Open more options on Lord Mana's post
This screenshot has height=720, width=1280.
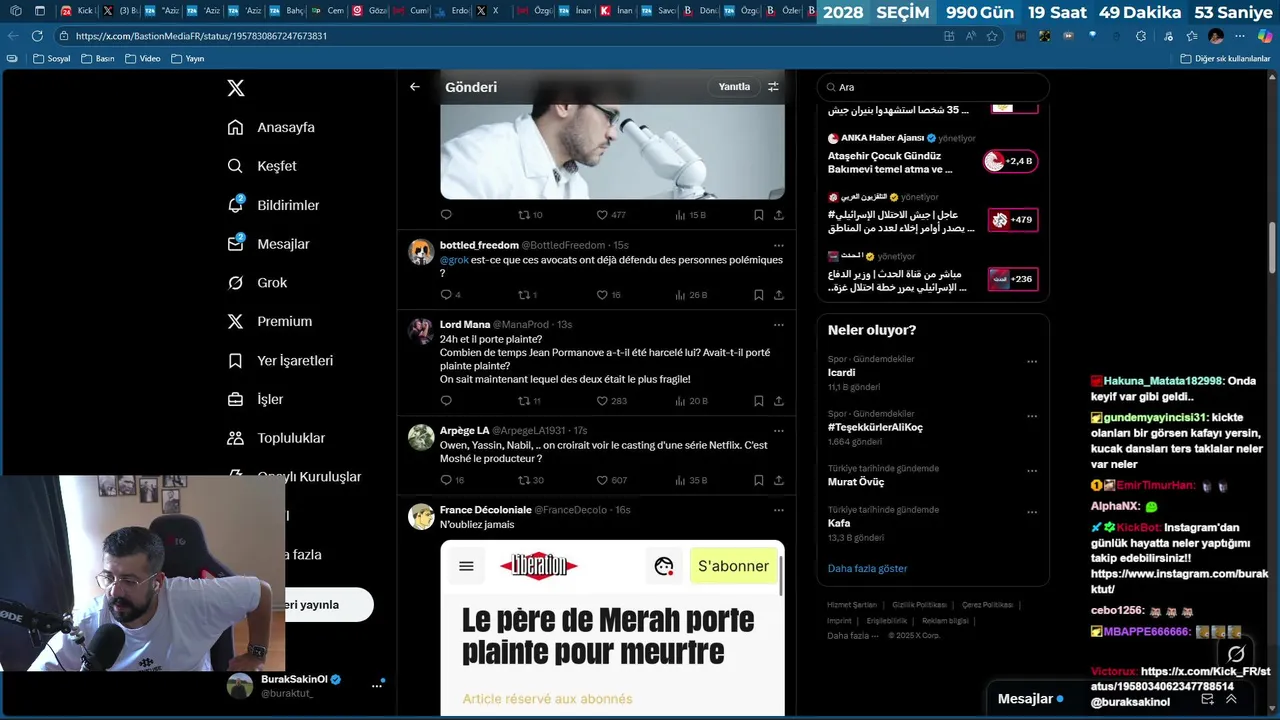(779, 325)
